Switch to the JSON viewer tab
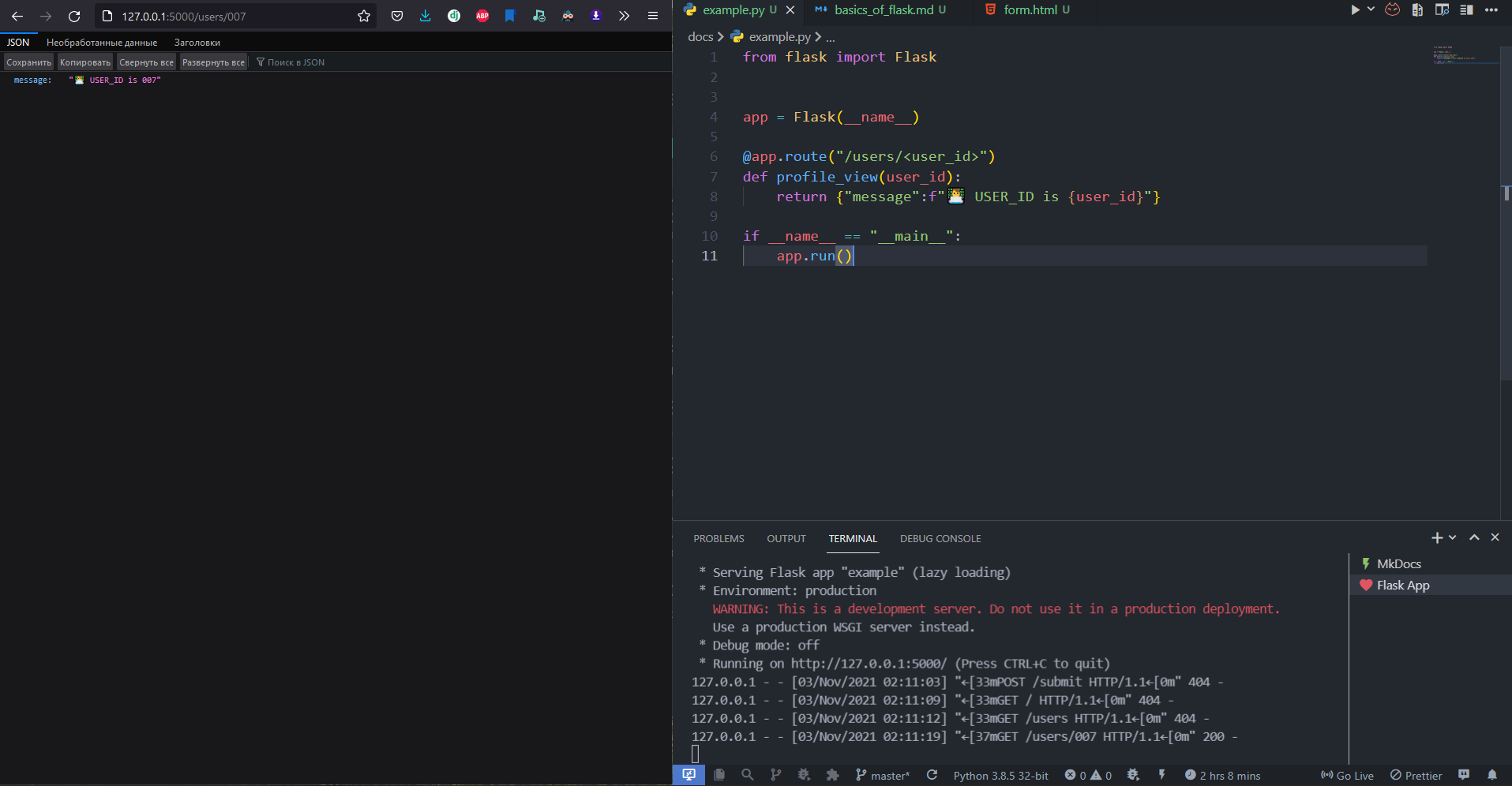Image resolution: width=1512 pixels, height=786 pixels. (x=18, y=43)
